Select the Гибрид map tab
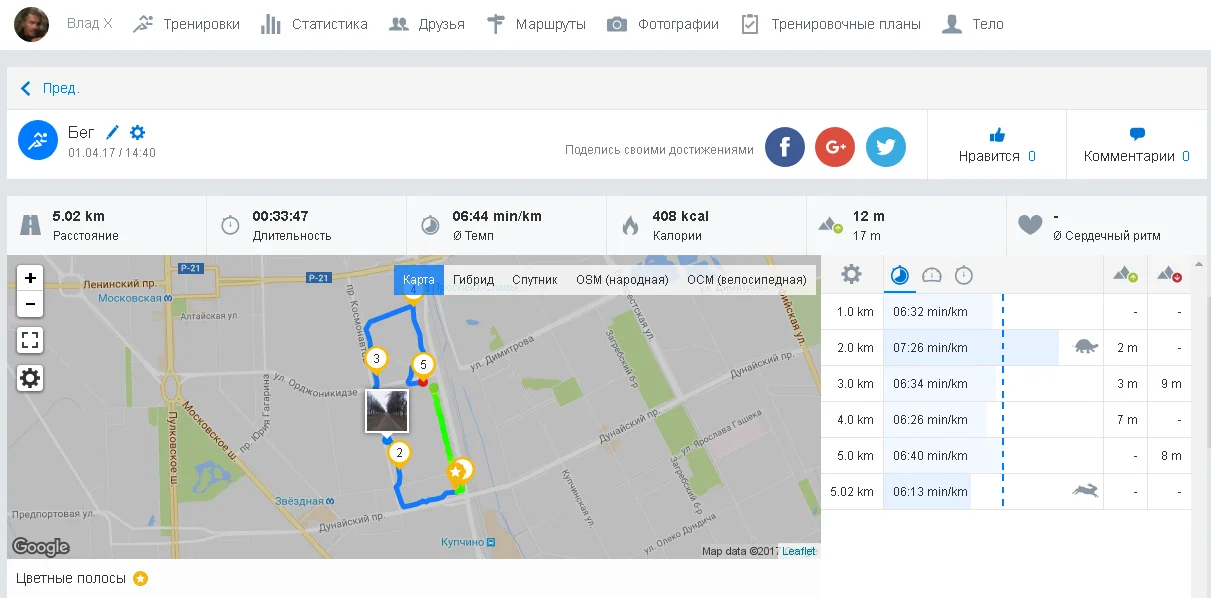Screen dimensions: 1211x598 coord(473,280)
